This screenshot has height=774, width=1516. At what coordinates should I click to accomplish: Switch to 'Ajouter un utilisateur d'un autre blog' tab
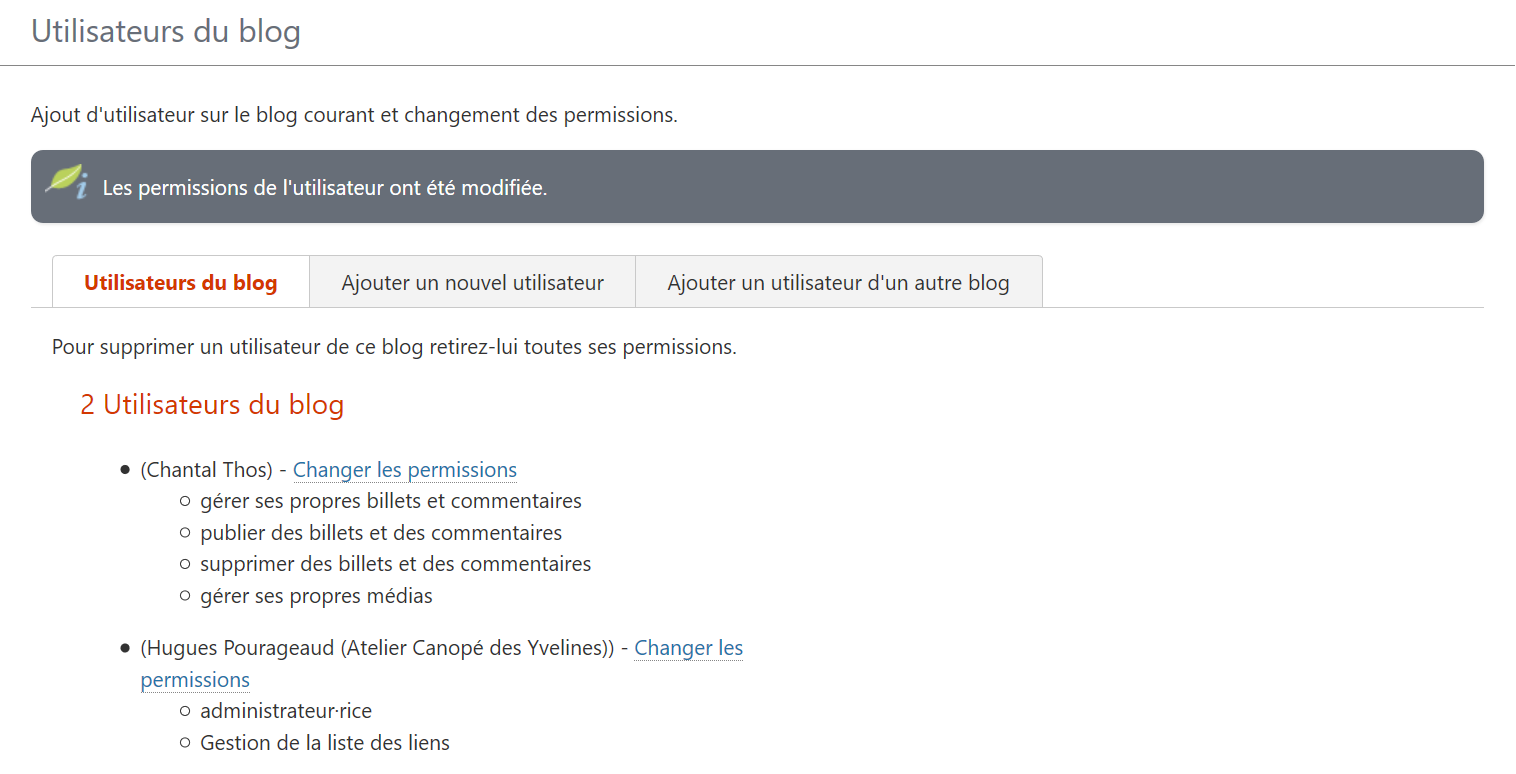pyautogui.click(x=838, y=282)
